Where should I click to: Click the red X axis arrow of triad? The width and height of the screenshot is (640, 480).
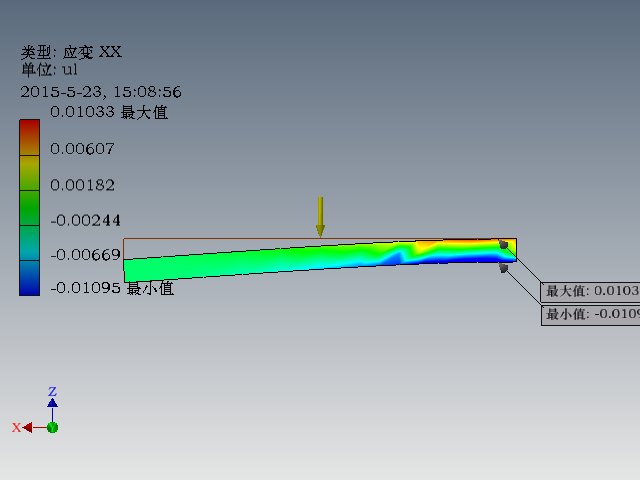[x=27, y=427]
